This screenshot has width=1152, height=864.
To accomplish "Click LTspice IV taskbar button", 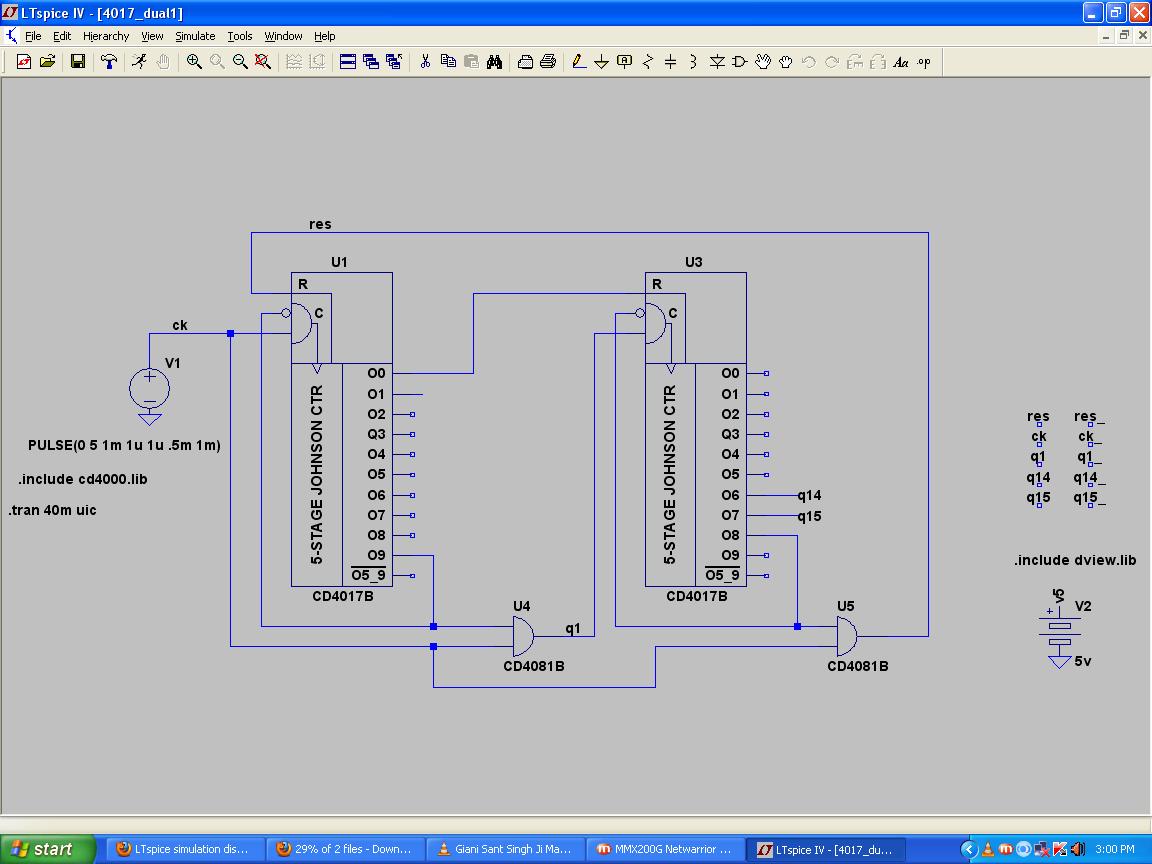I will tap(826, 849).
